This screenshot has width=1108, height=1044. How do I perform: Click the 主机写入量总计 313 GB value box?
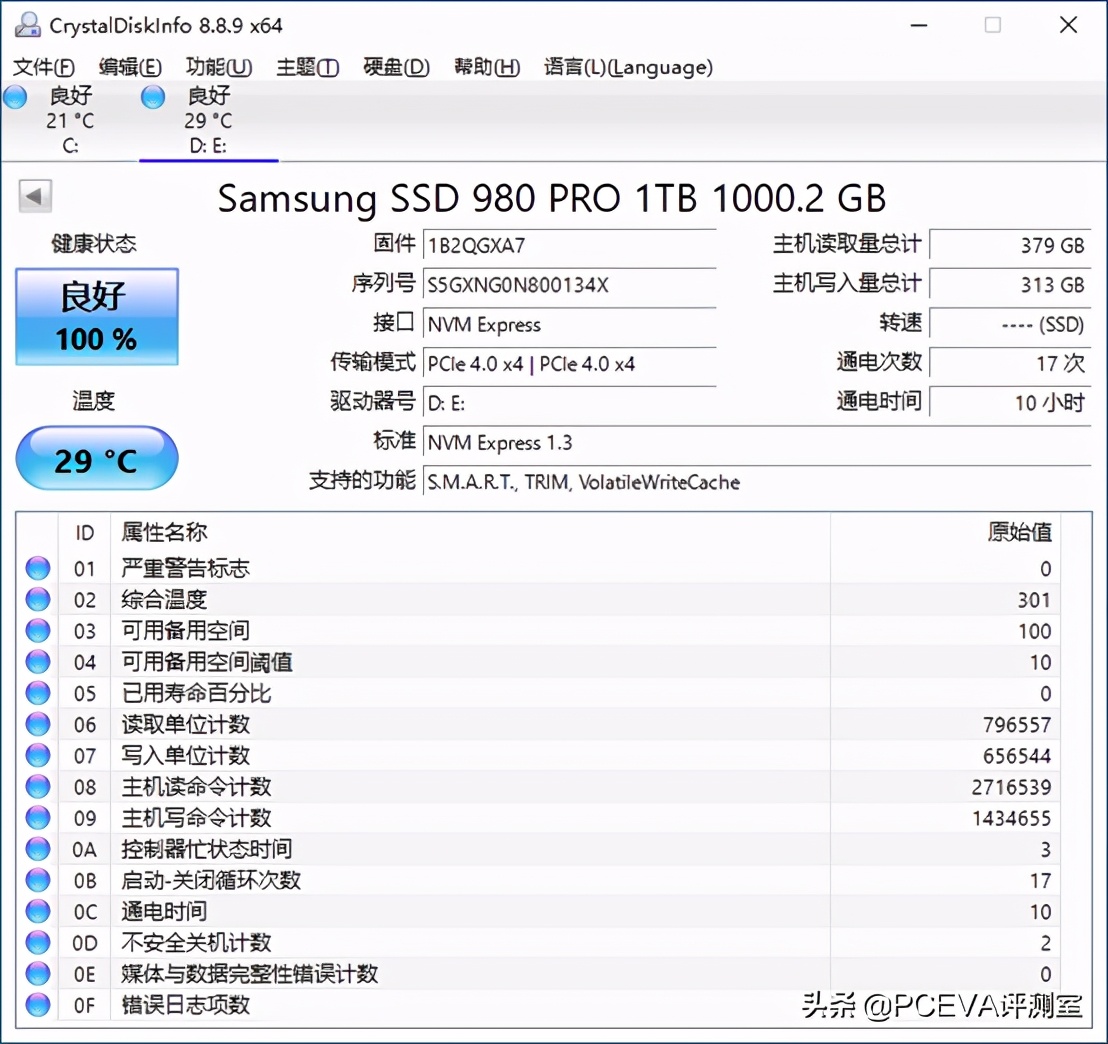pyautogui.click(x=1010, y=284)
